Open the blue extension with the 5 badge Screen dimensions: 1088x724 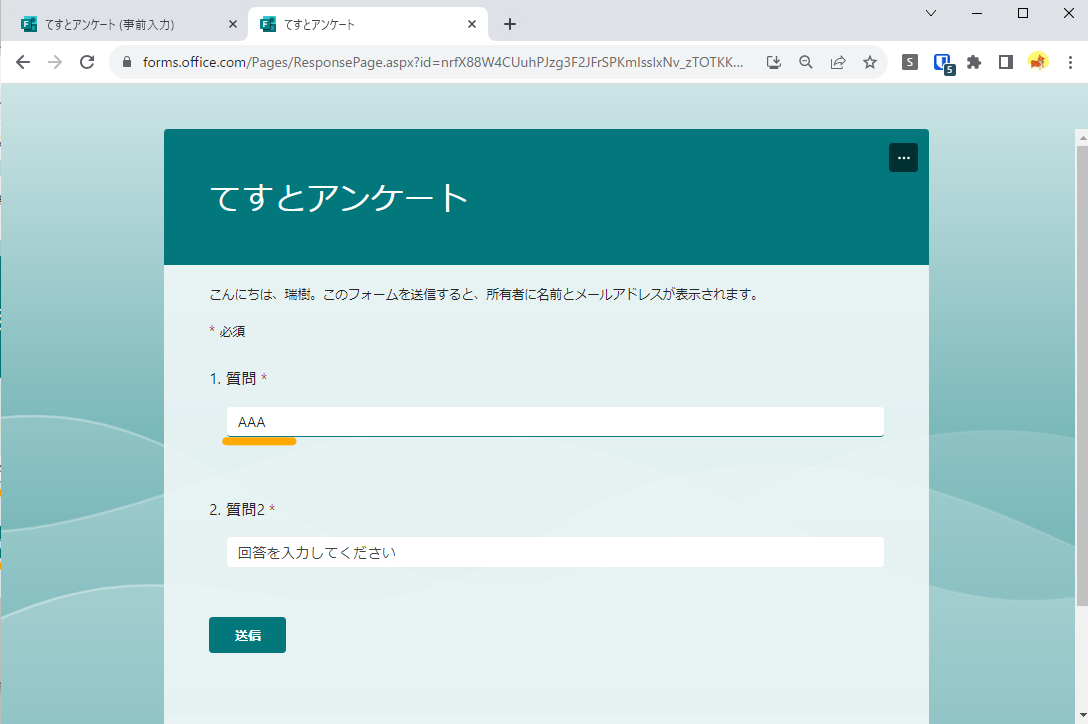point(943,63)
